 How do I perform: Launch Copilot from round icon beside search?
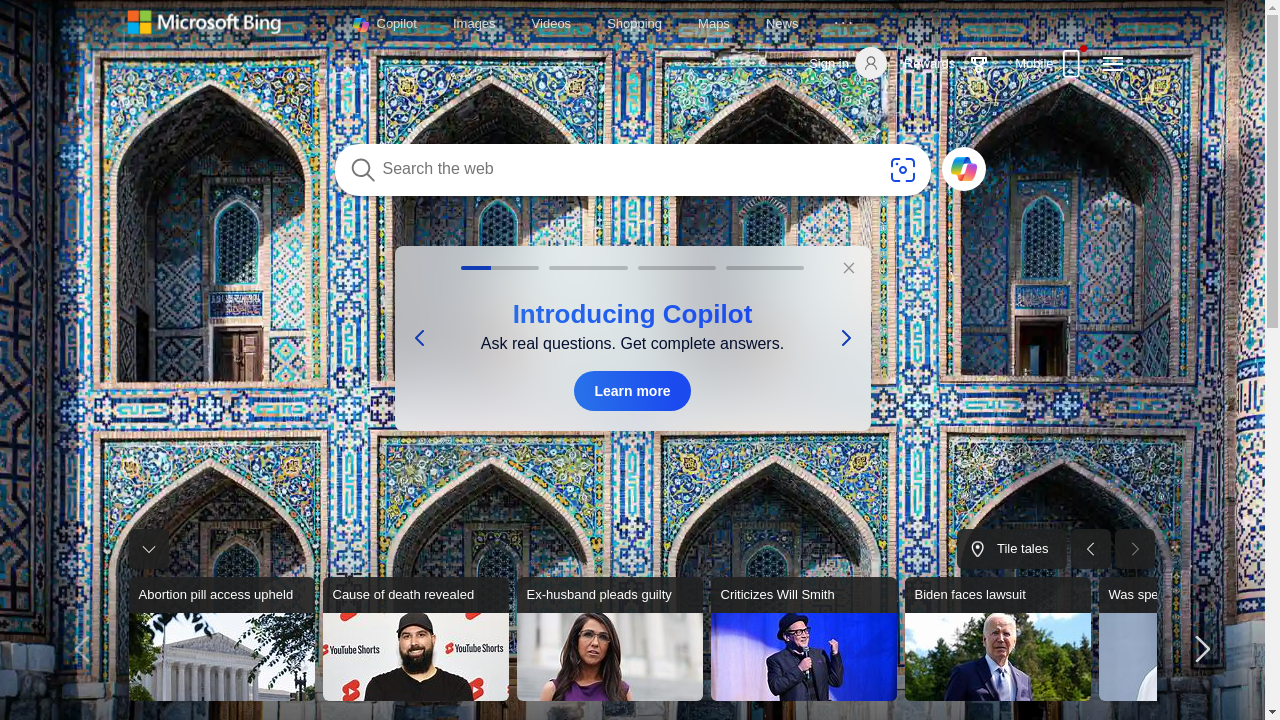[963, 170]
